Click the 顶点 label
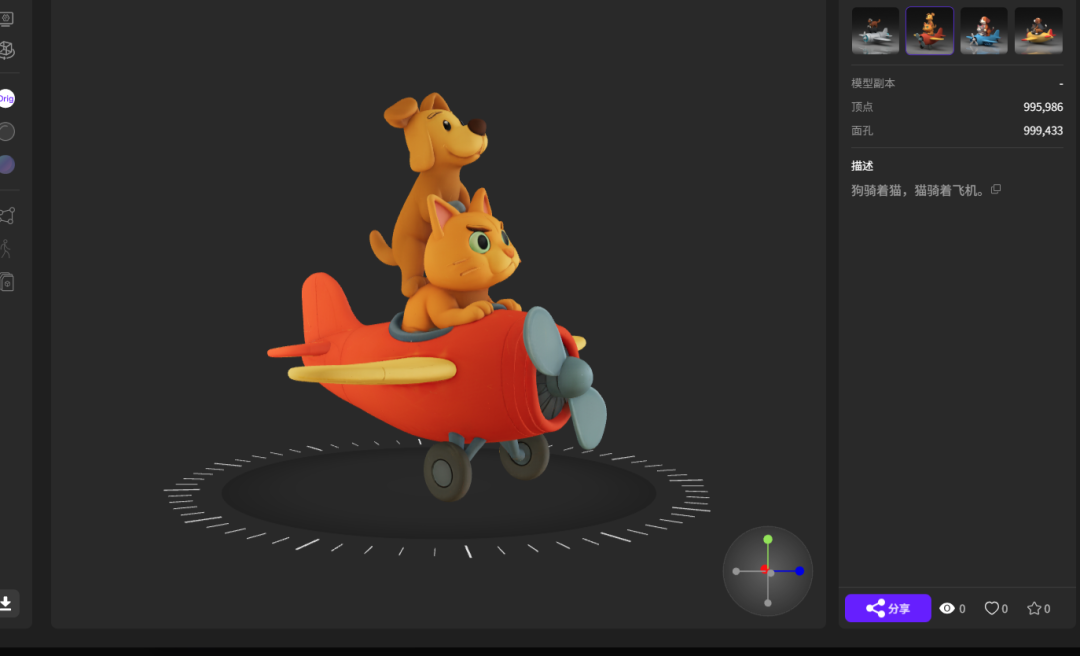The width and height of the screenshot is (1080, 656). pos(862,107)
